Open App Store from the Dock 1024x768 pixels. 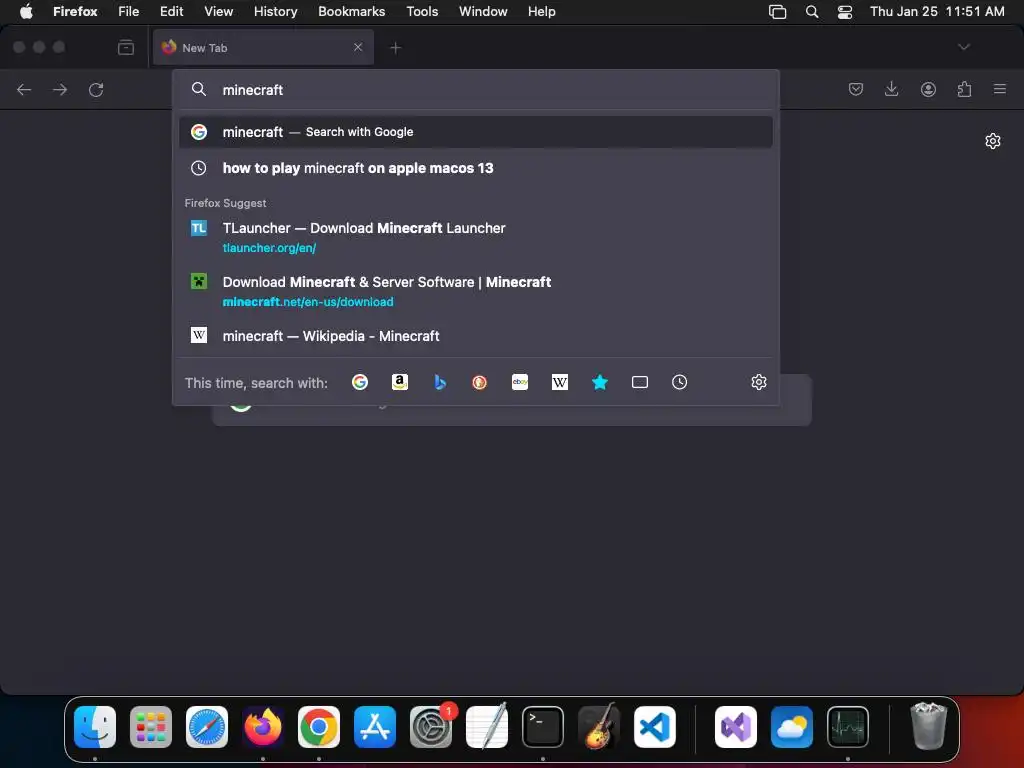[x=375, y=727]
